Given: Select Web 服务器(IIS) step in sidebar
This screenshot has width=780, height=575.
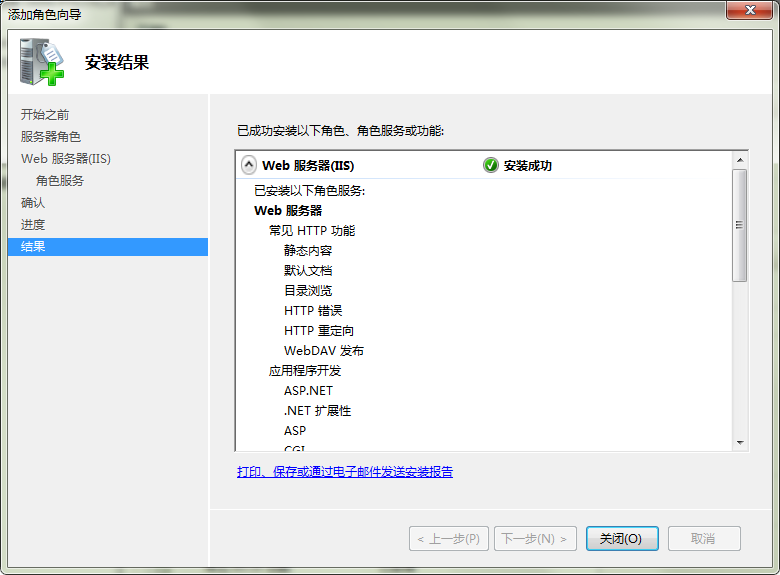Looking at the screenshot, I should click(66, 159).
